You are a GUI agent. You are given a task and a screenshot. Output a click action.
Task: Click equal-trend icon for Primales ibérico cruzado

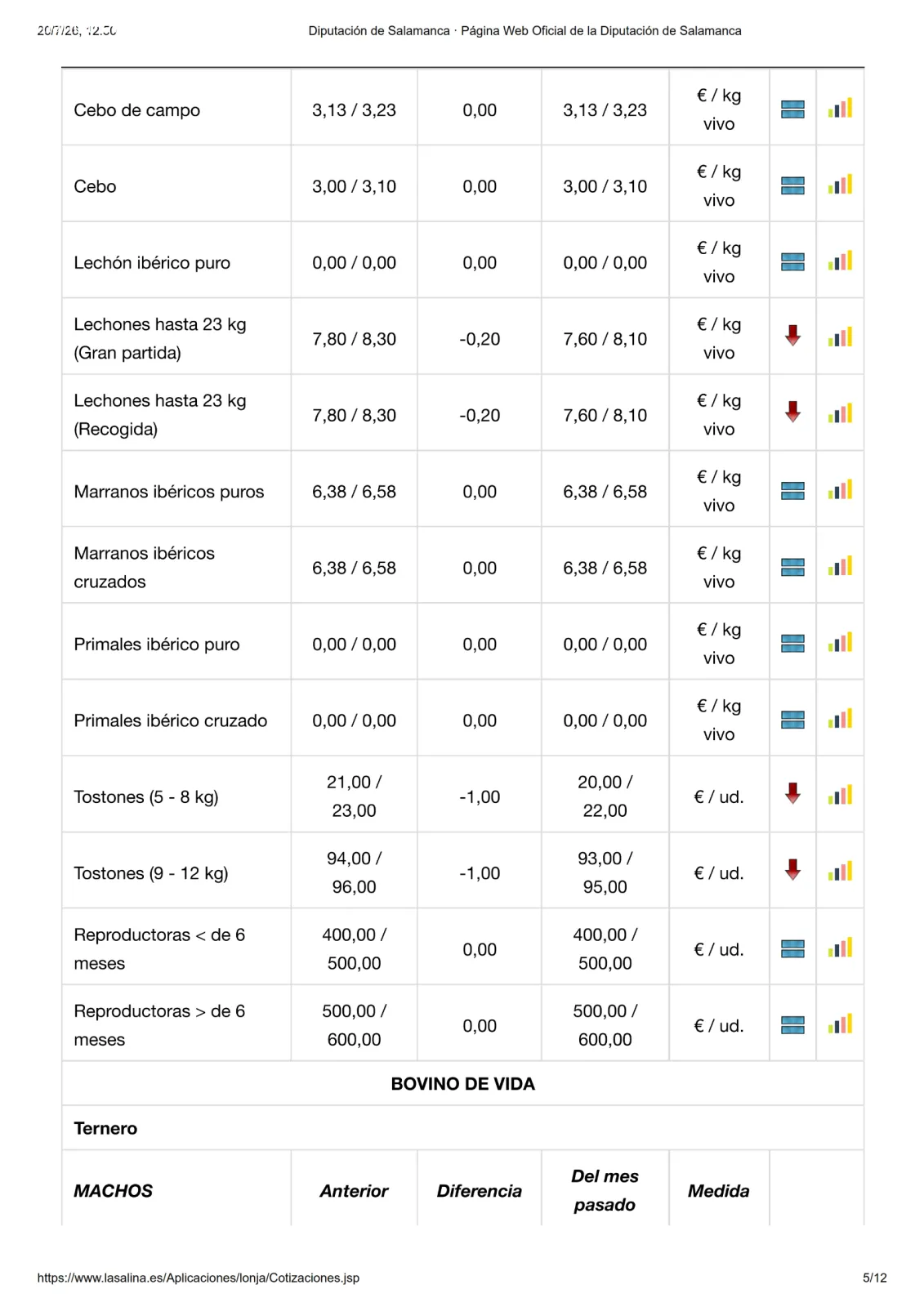point(792,720)
